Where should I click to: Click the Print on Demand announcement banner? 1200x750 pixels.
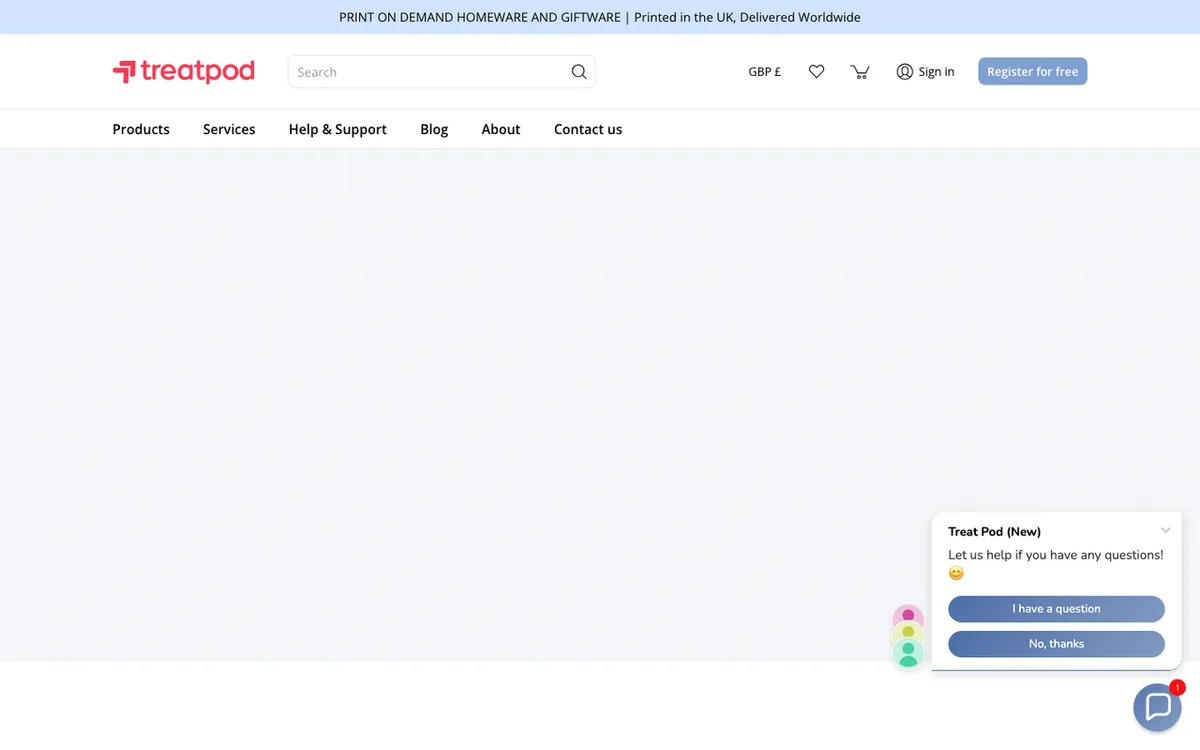click(600, 17)
